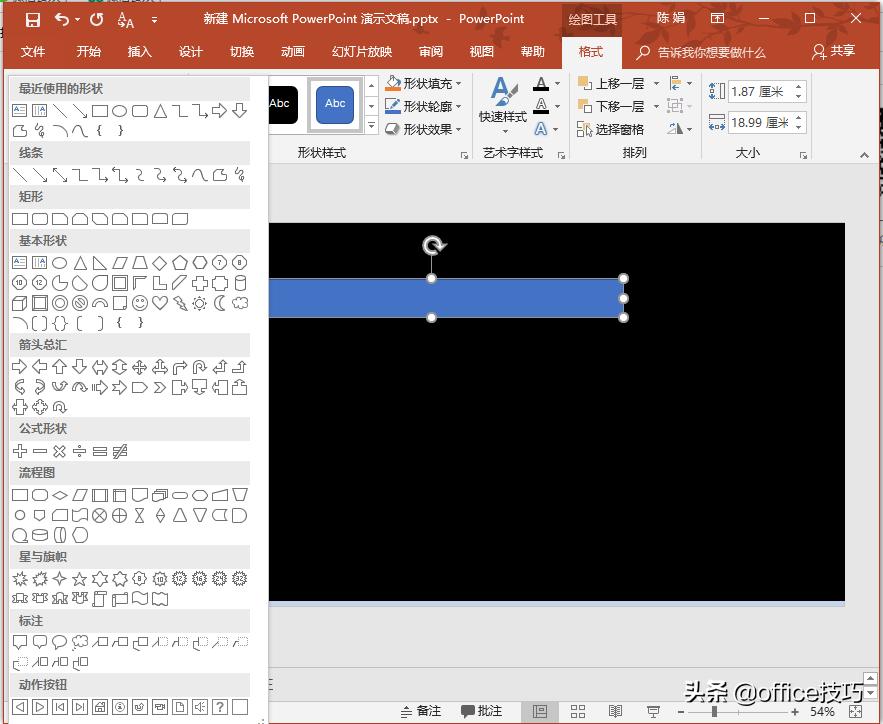Select the division sign formula shape
The height and width of the screenshot is (724, 883).
80,451
